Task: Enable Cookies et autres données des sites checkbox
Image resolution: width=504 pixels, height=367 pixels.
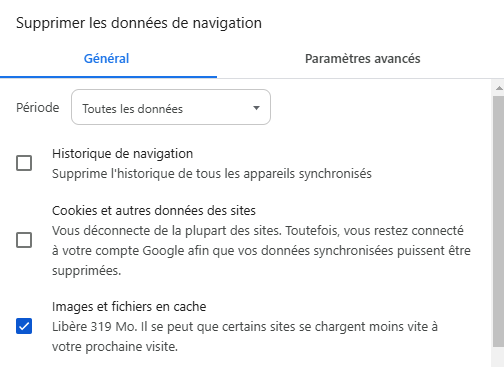Action: point(24,240)
